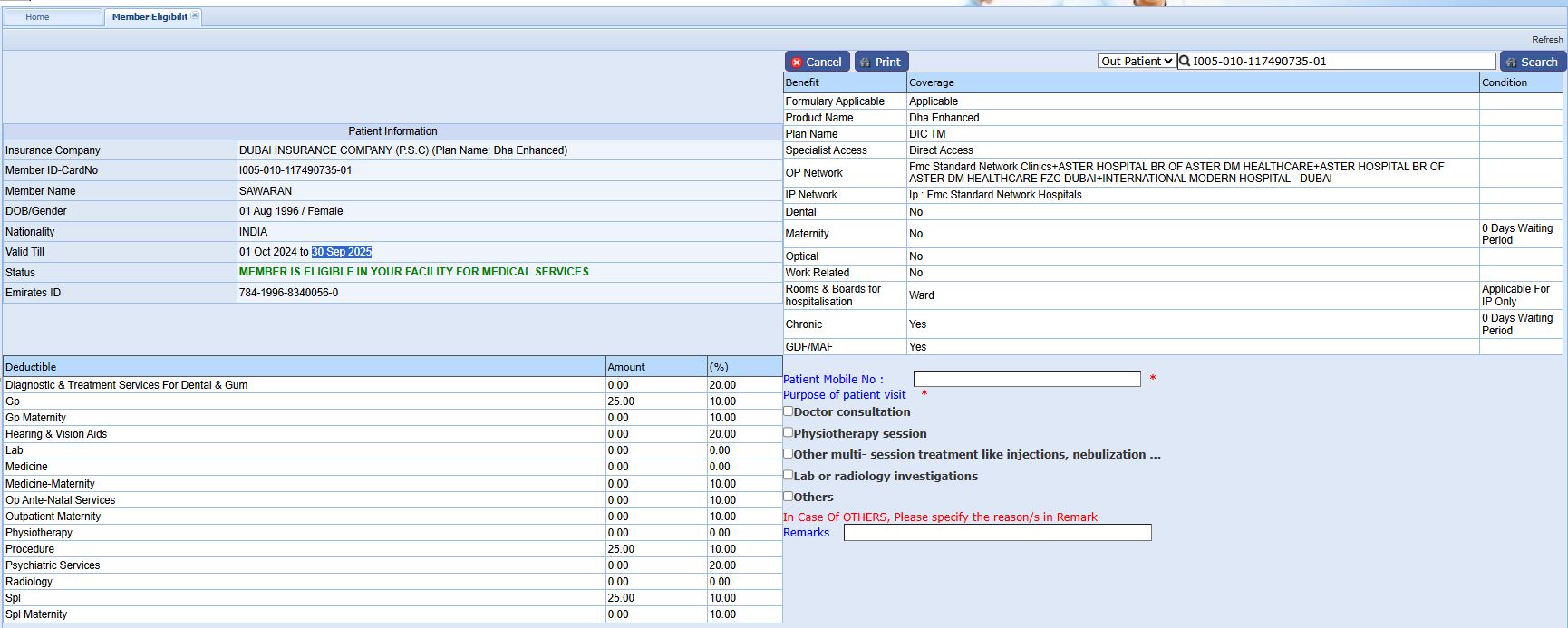Viewport: 1568px width, 628px height.
Task: Click the Coverage column header
Action: pos(932,82)
